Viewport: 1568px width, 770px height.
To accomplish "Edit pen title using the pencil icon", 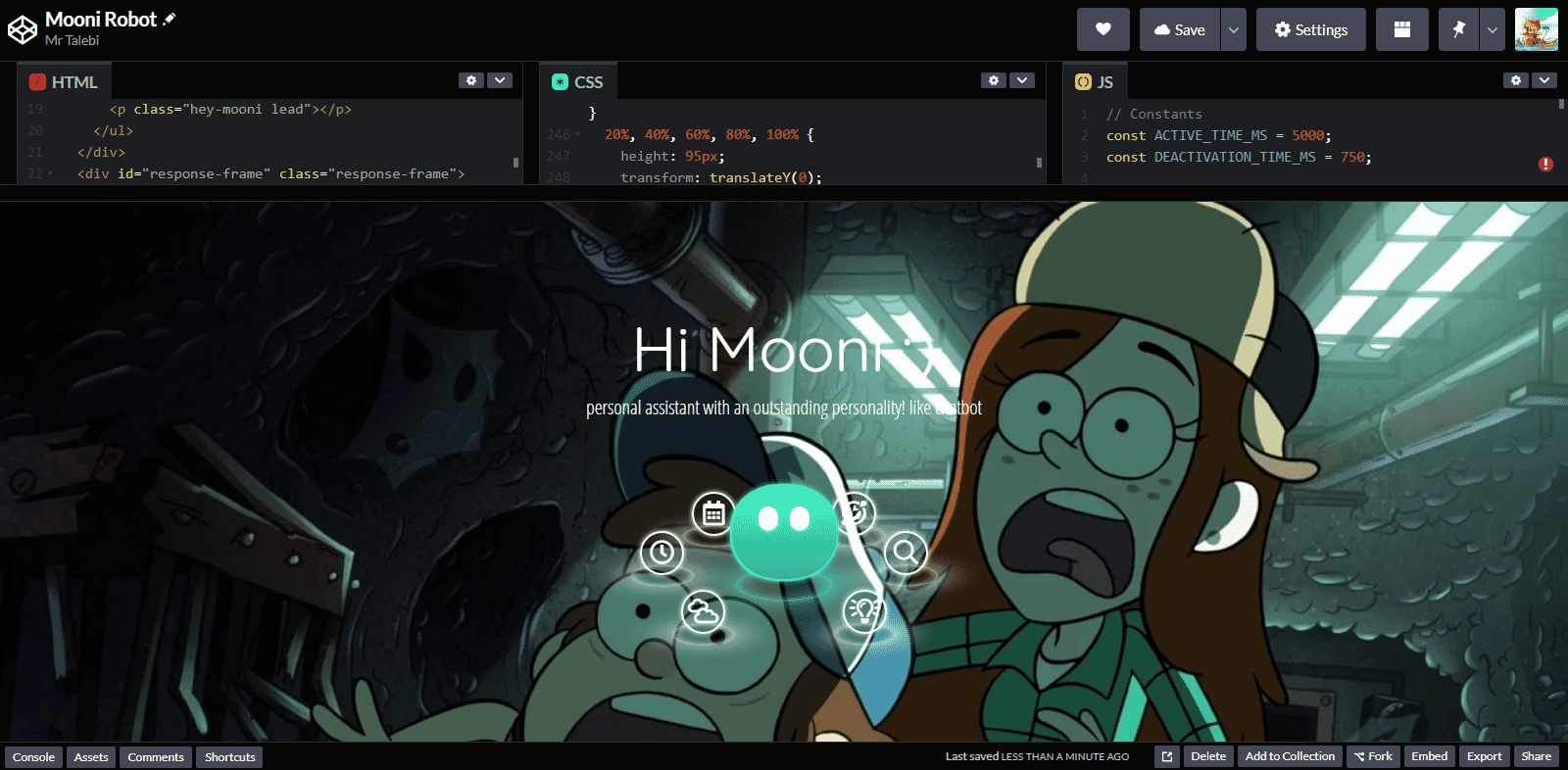I will (x=170, y=19).
